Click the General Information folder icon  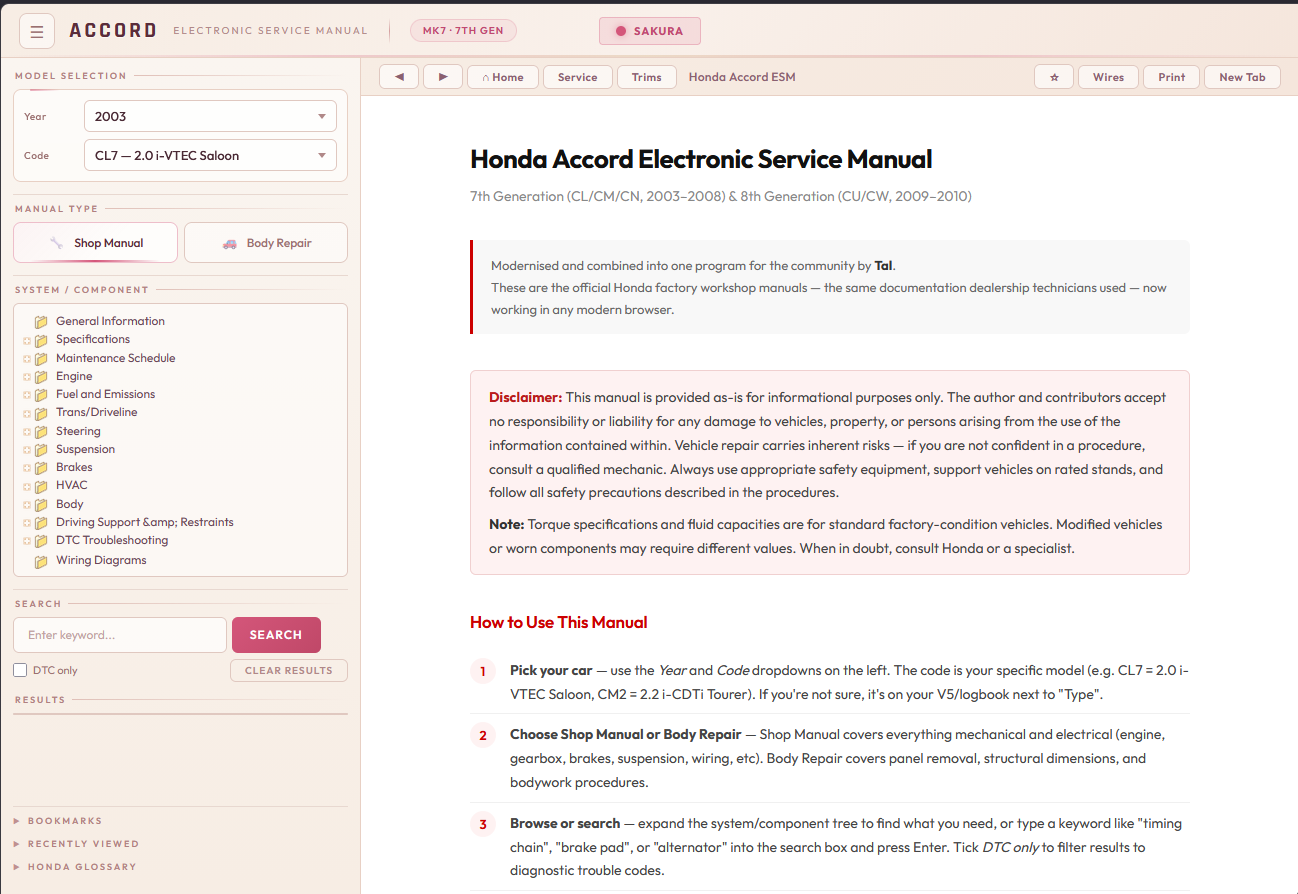pyautogui.click(x=41, y=322)
